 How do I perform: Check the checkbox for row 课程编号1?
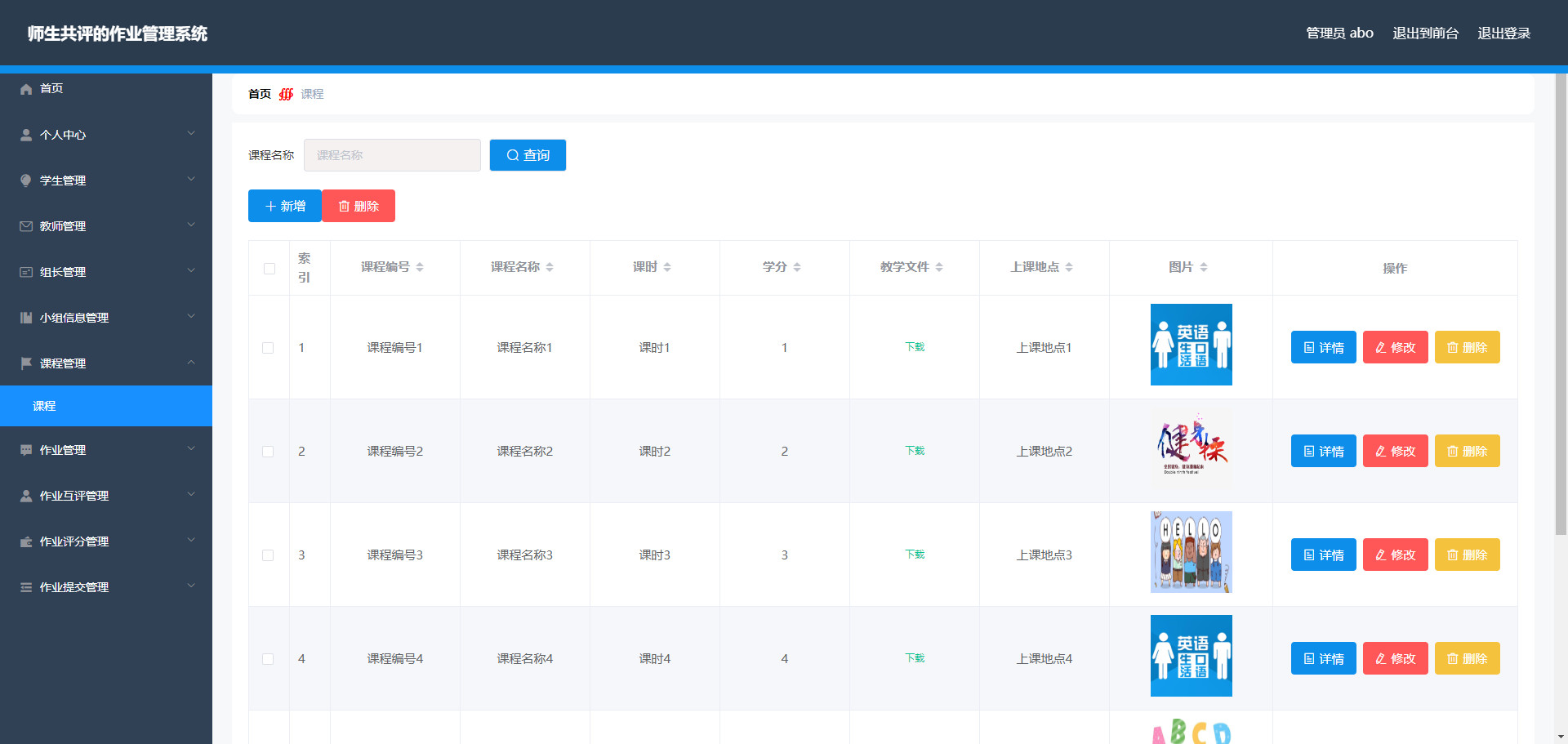[268, 348]
